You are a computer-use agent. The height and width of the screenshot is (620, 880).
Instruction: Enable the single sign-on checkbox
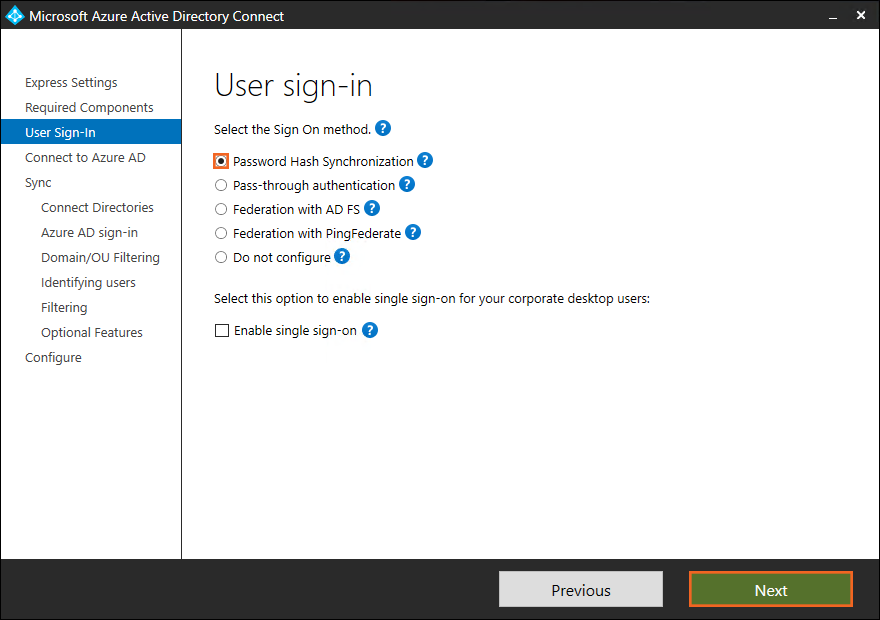click(x=222, y=331)
